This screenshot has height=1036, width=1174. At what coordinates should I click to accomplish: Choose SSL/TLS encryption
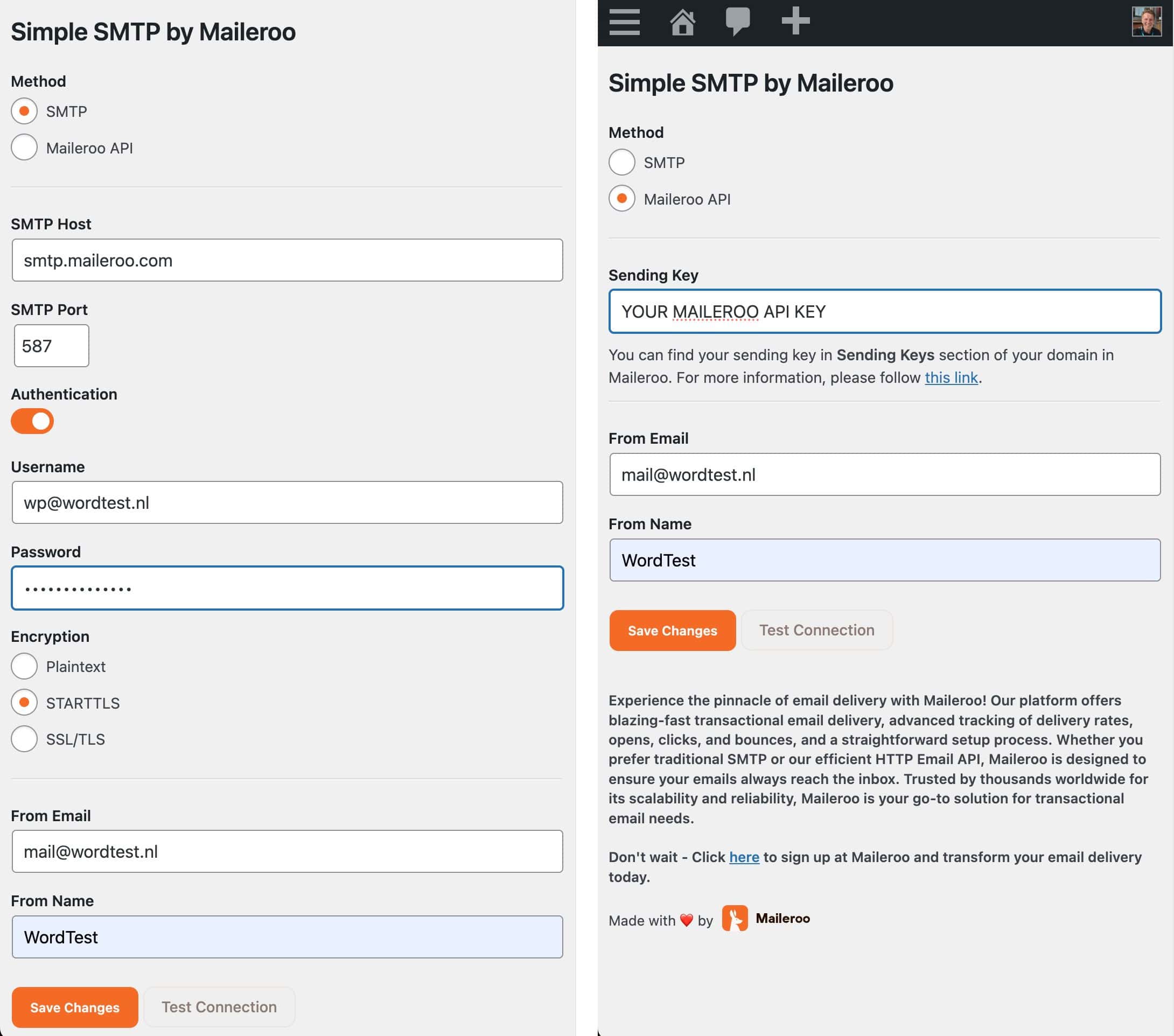(x=24, y=739)
